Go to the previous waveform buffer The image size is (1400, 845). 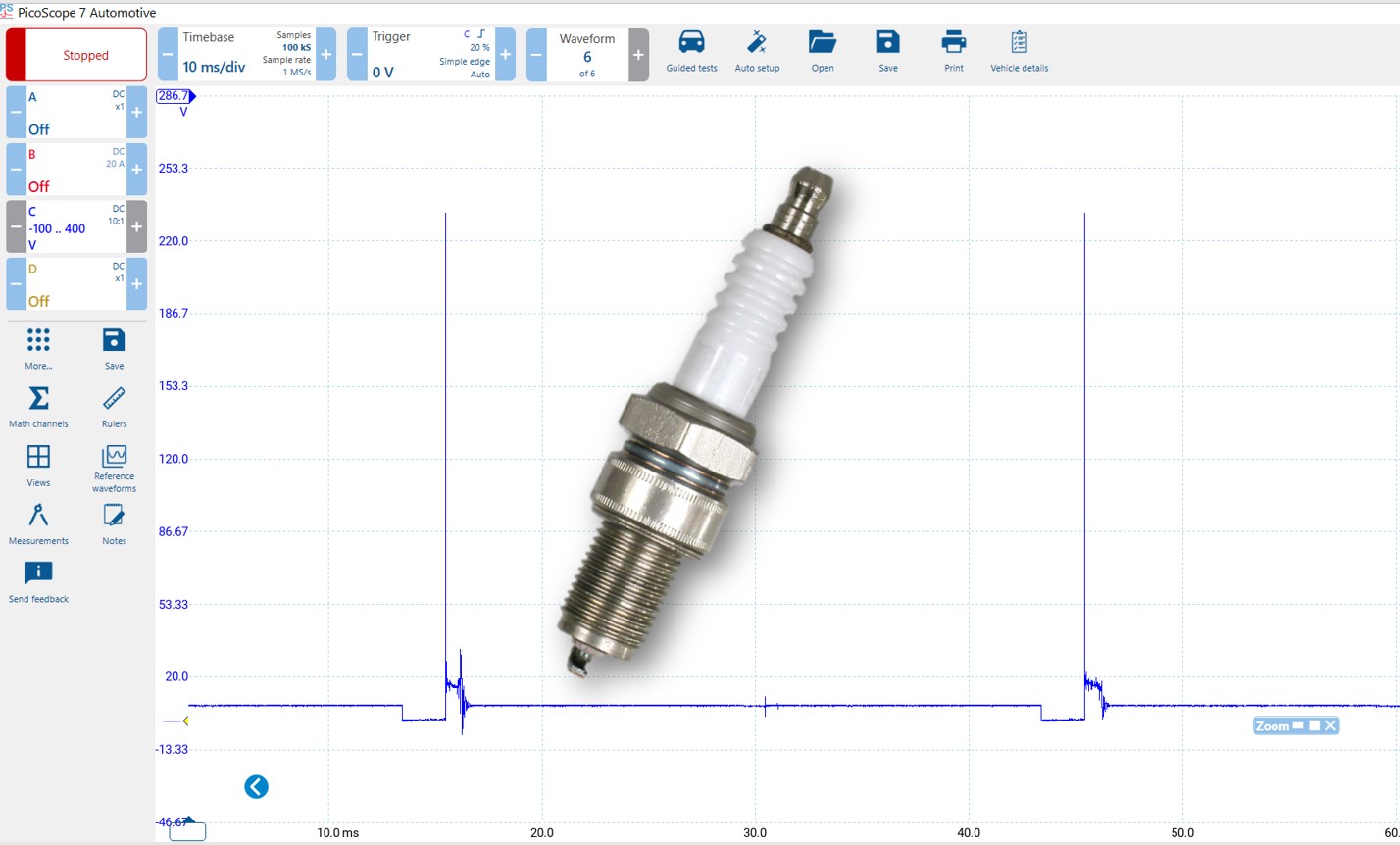(536, 55)
